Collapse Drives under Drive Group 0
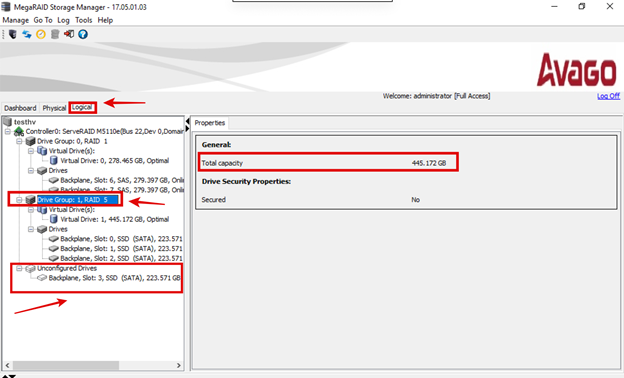624x378 pixels. click(31, 171)
